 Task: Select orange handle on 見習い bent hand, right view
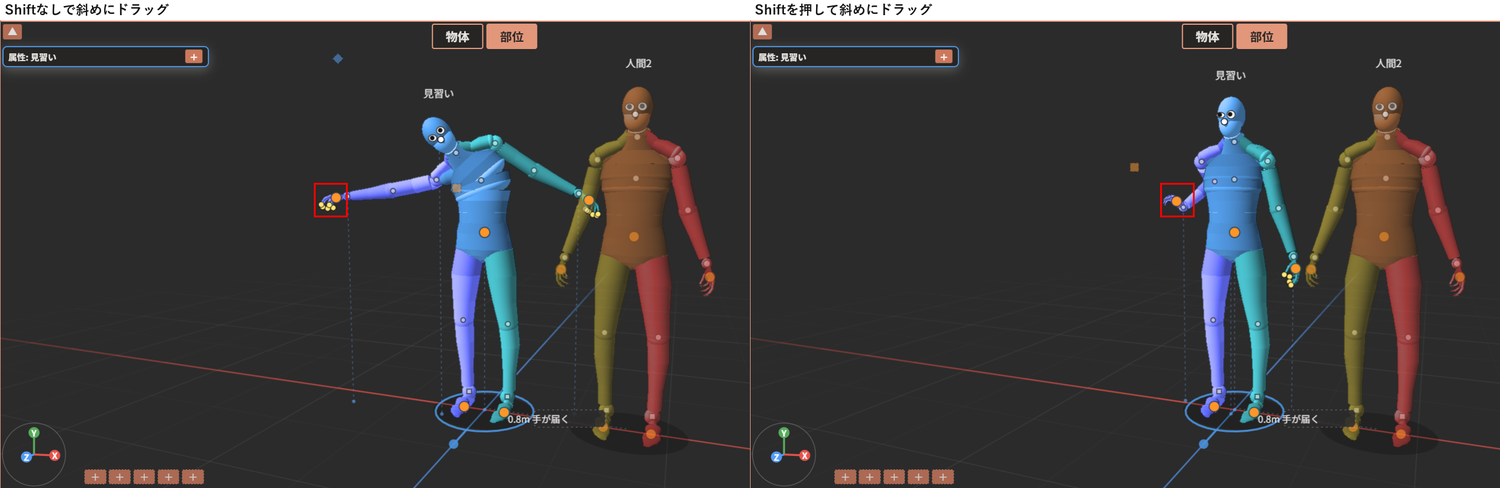tap(1177, 203)
